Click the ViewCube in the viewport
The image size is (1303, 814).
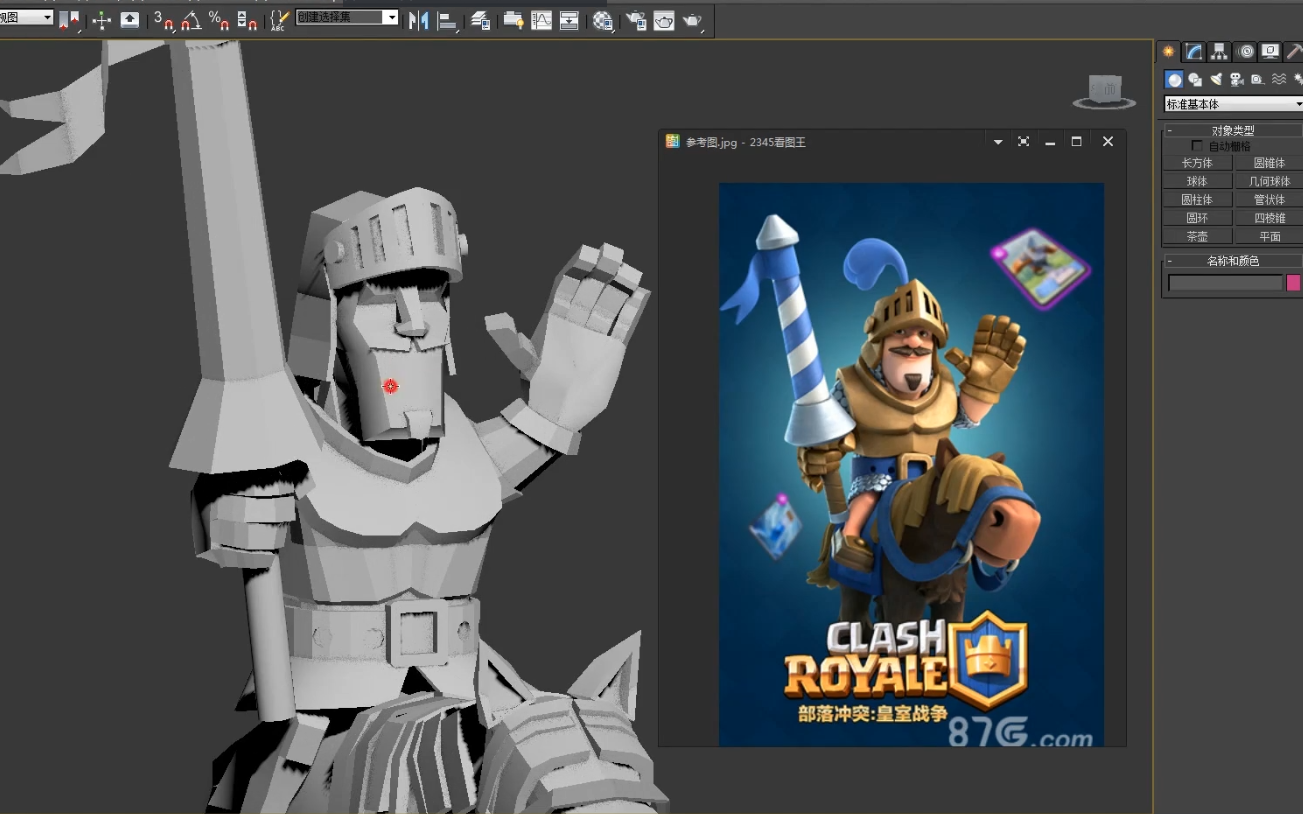point(1104,91)
